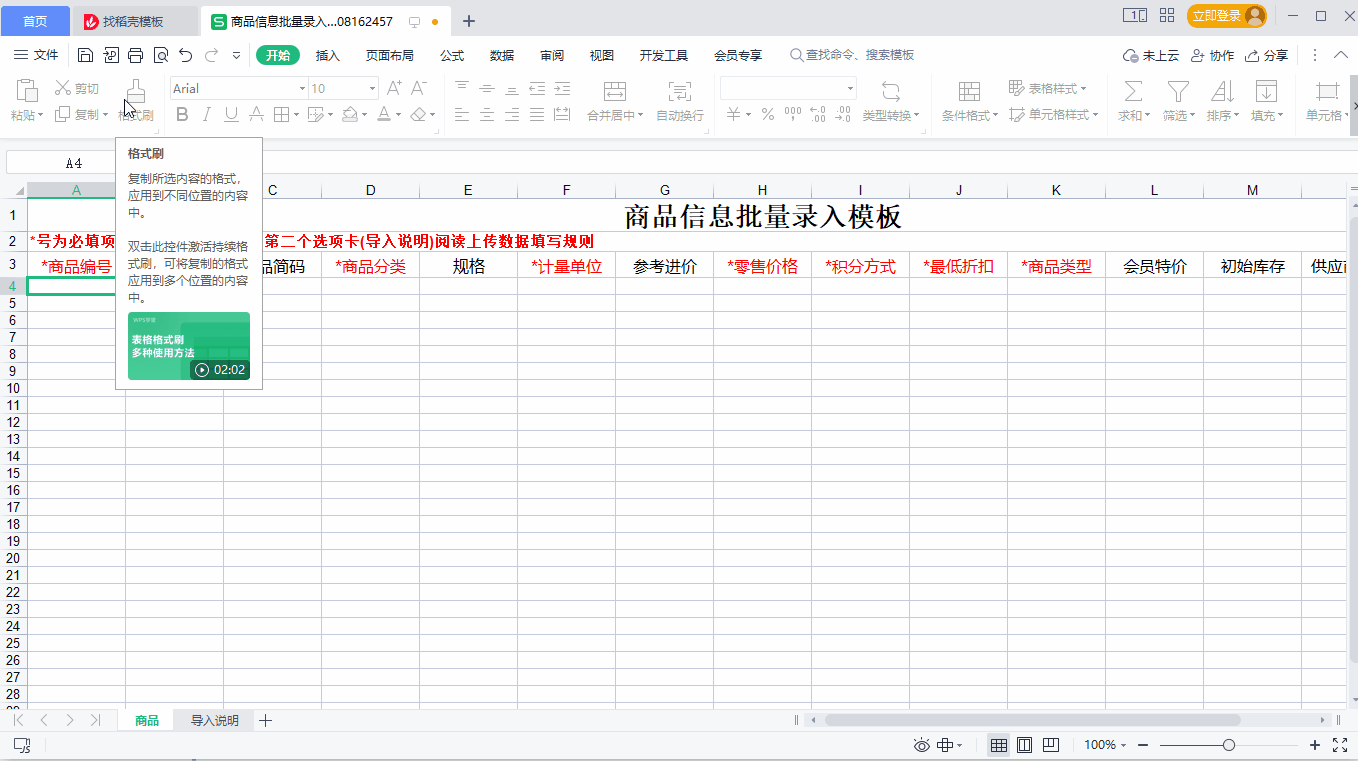1358x761 pixels.
Task: Click the Conditional Formatting (条件格式) icon
Action: 968,100
